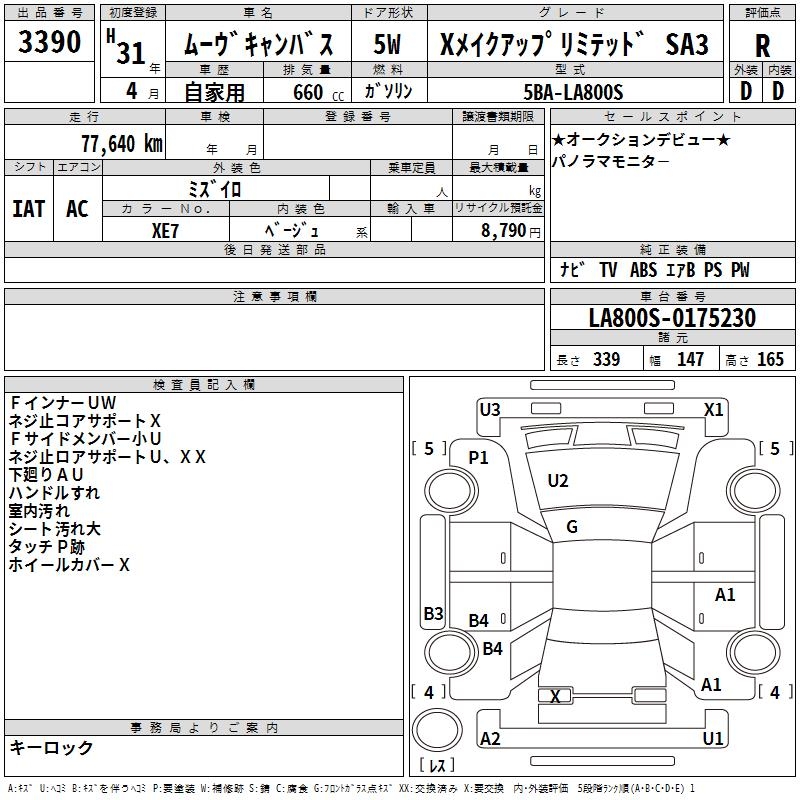Click the office notice キーロック

tap(51, 747)
